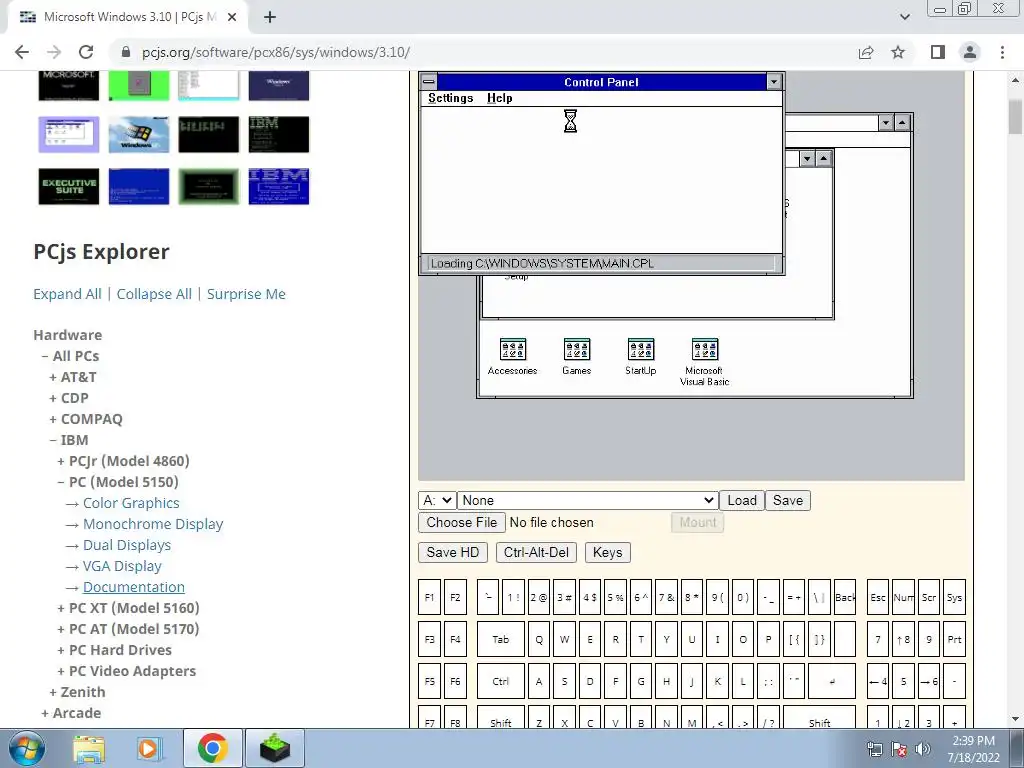The image size is (1024, 768).
Task: Click the Save HD button
Action: [453, 552]
